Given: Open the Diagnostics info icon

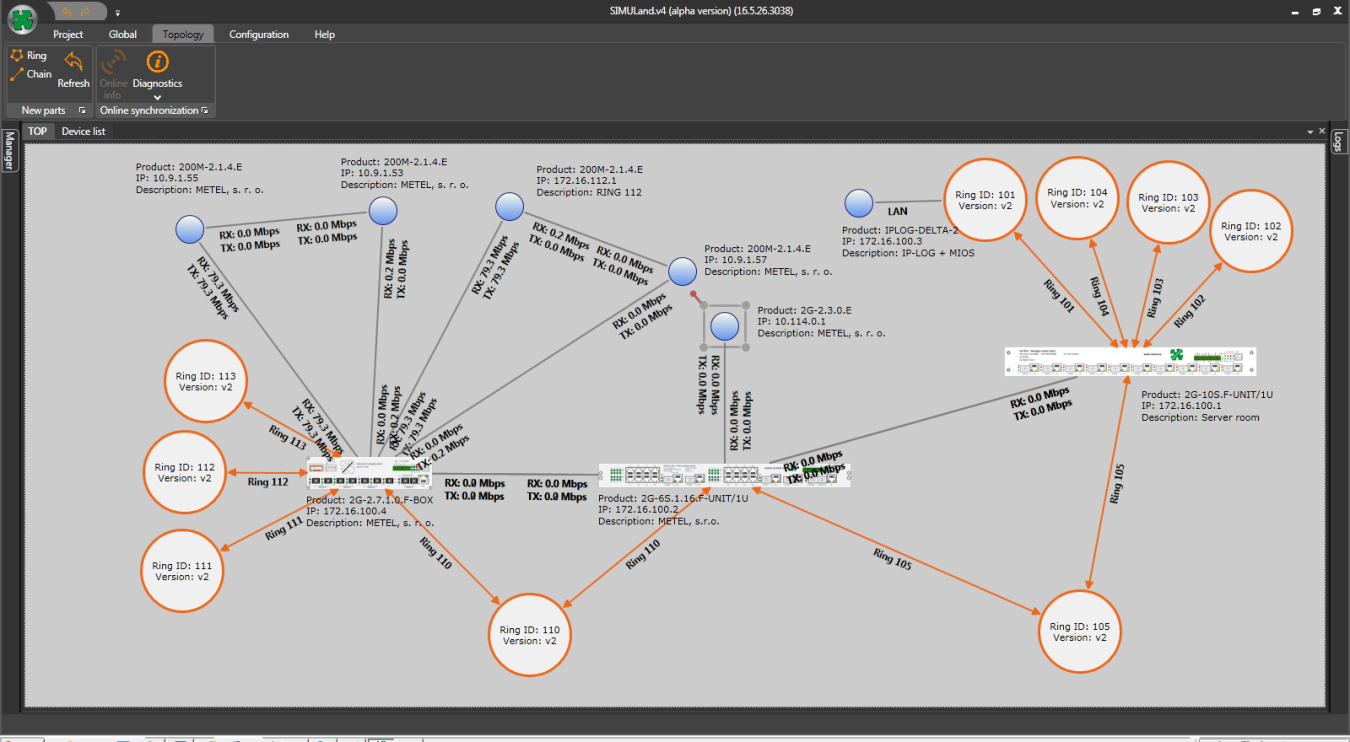Looking at the screenshot, I should click(x=157, y=62).
